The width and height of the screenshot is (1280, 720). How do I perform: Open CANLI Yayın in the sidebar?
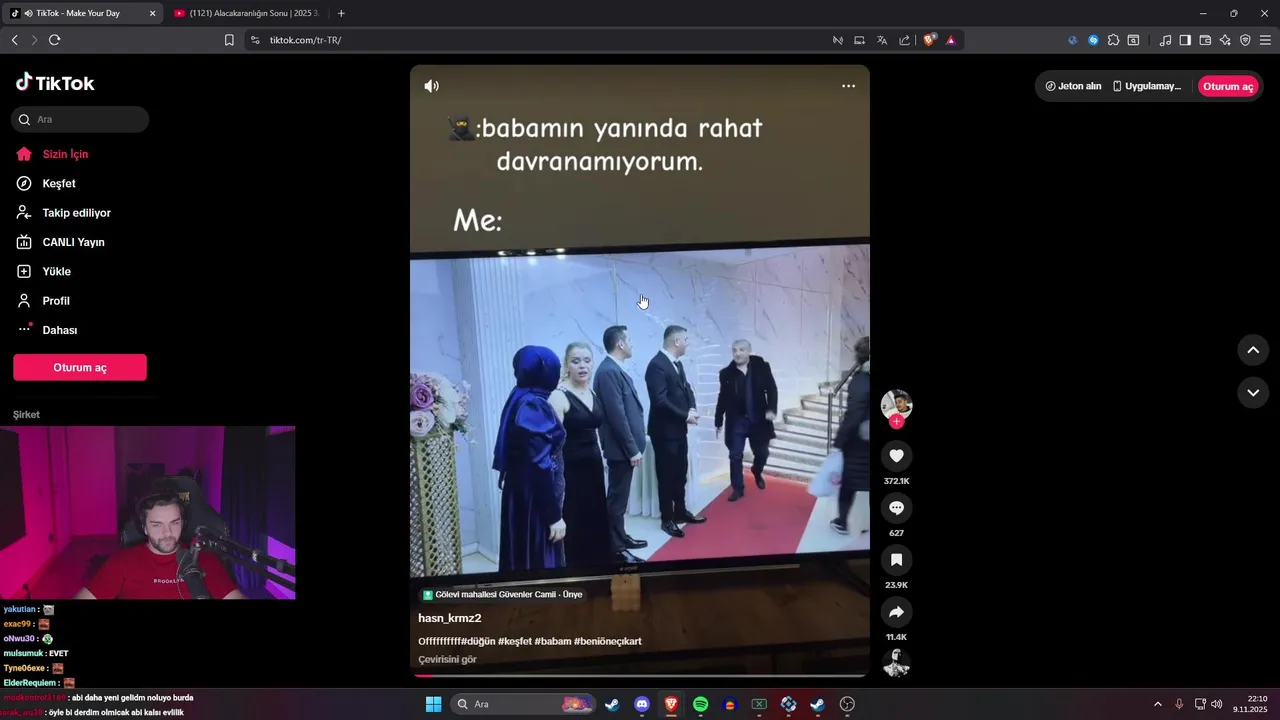pyautogui.click(x=73, y=242)
